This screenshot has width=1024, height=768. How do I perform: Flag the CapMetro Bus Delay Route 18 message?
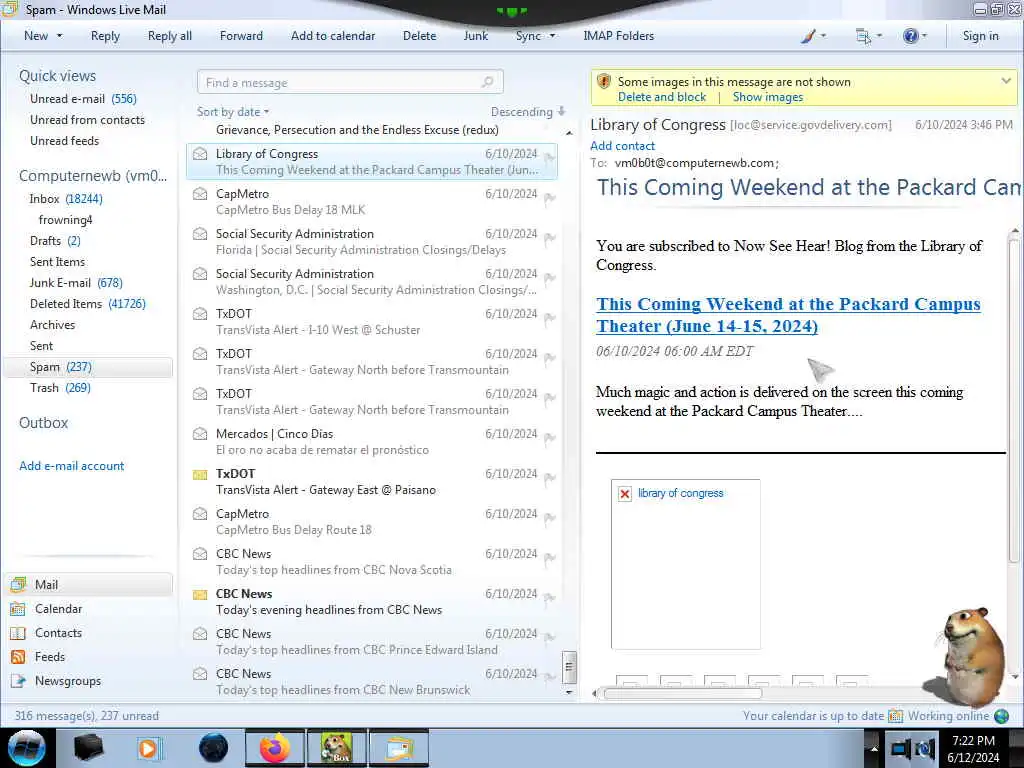click(549, 518)
